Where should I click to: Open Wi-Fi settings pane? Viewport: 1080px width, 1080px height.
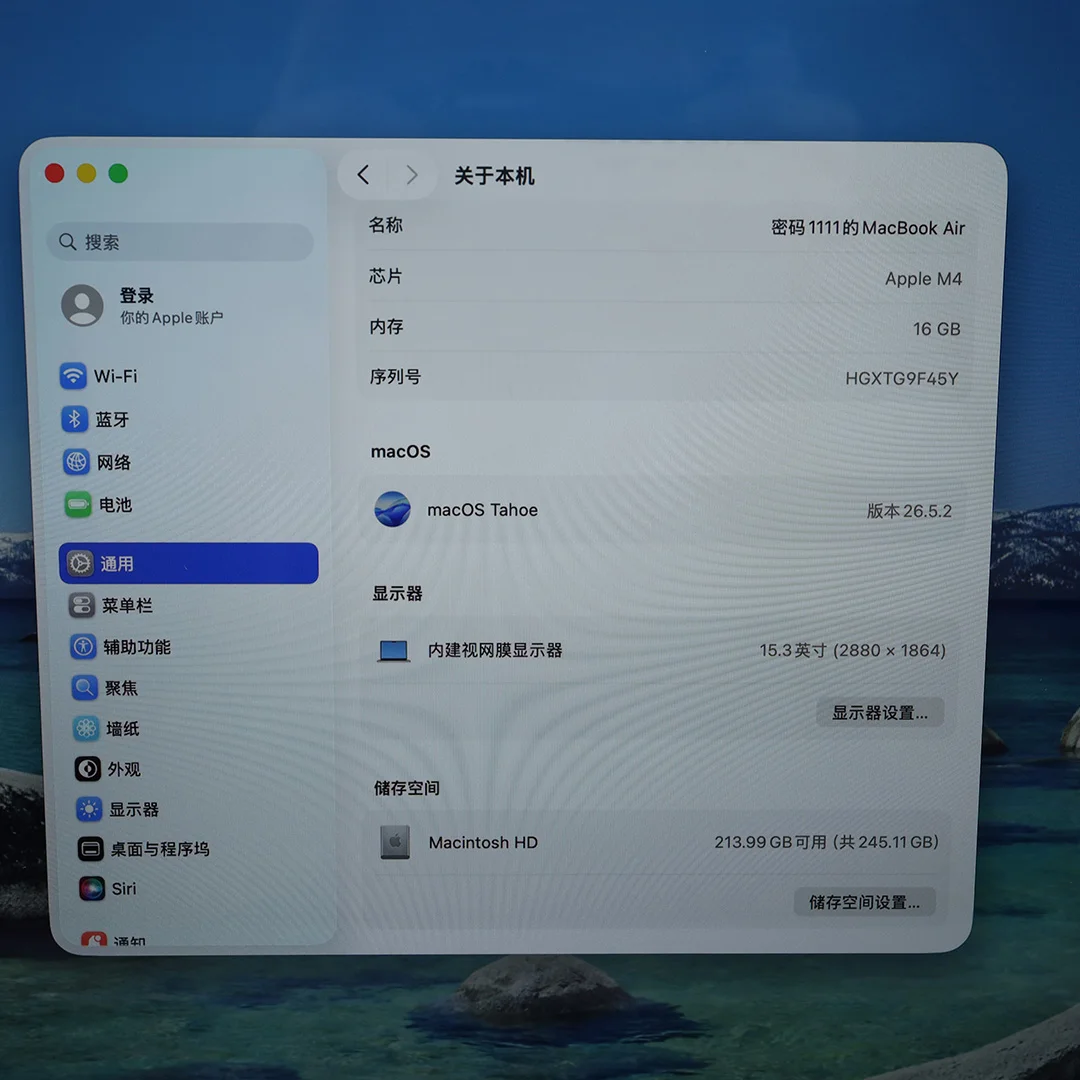[116, 376]
